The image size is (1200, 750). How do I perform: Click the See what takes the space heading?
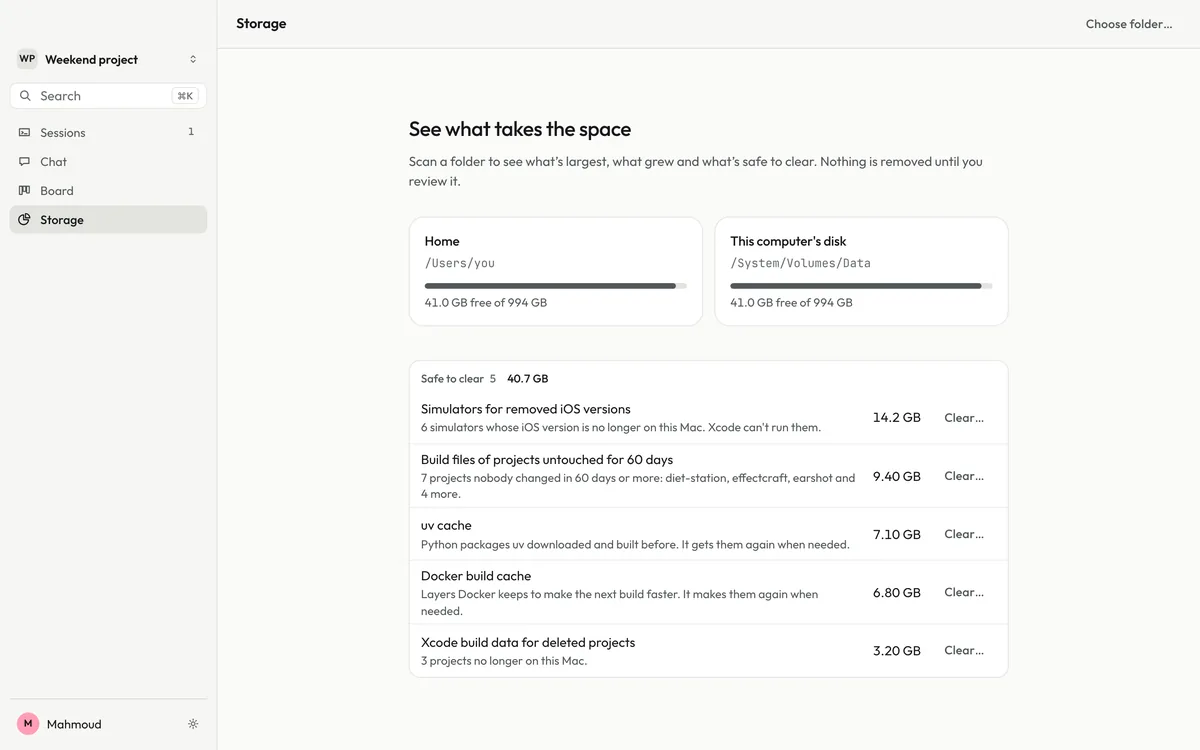[x=520, y=129]
